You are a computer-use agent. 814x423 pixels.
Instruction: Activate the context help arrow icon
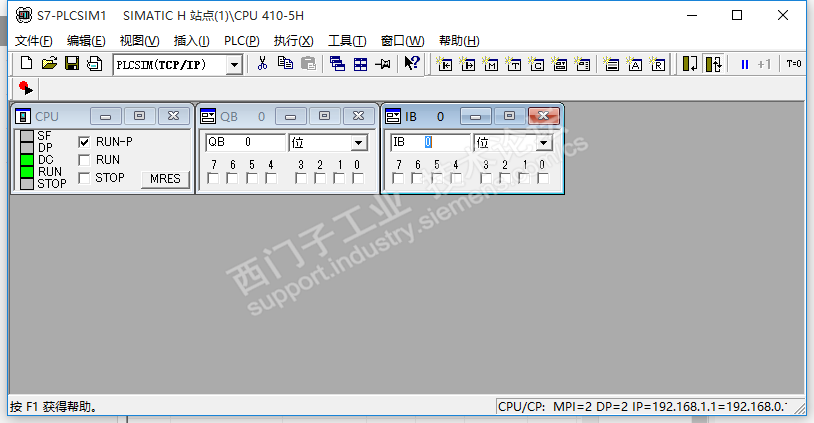pyautogui.click(x=412, y=63)
